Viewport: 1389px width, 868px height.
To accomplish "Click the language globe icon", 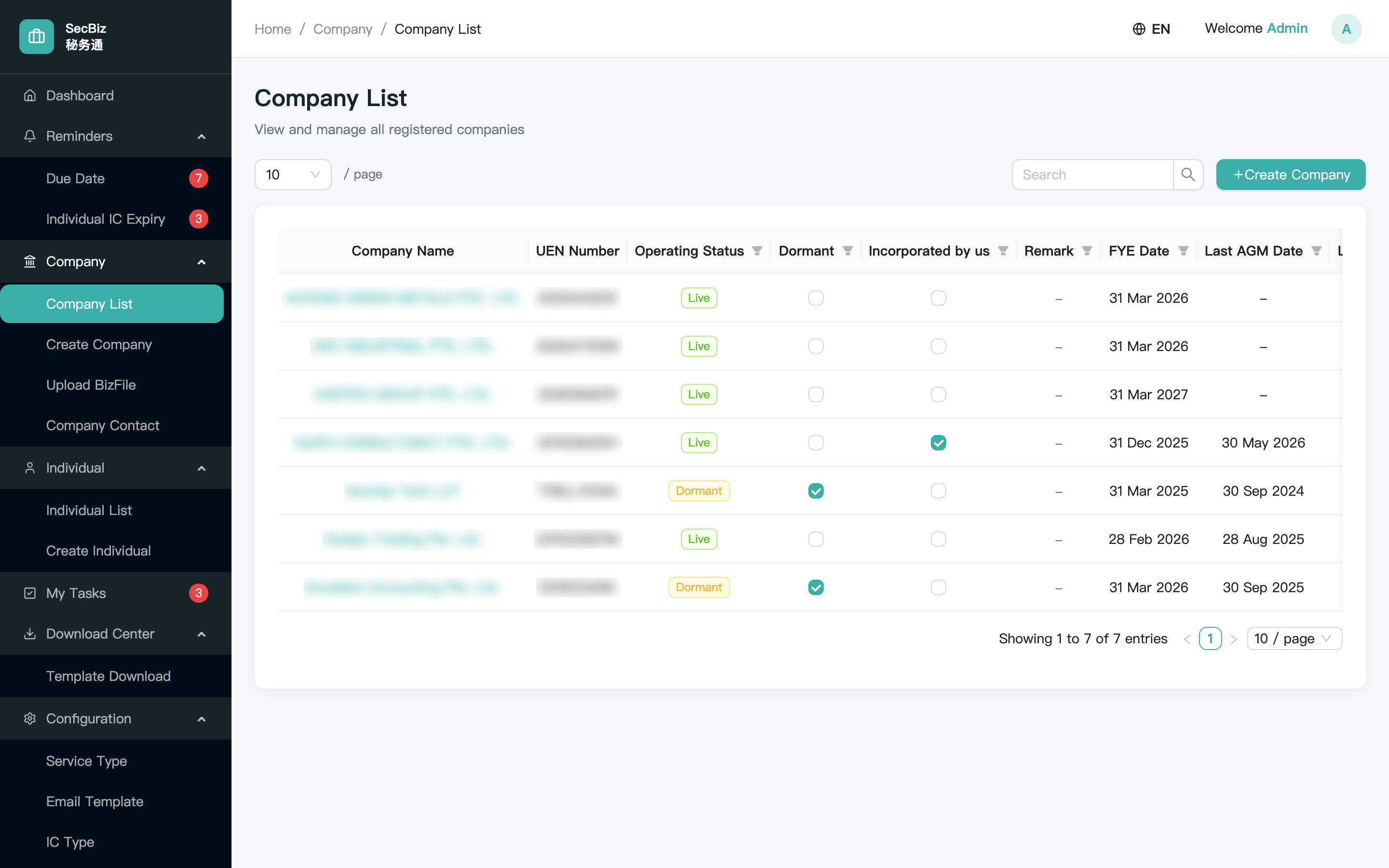I will point(1139,29).
